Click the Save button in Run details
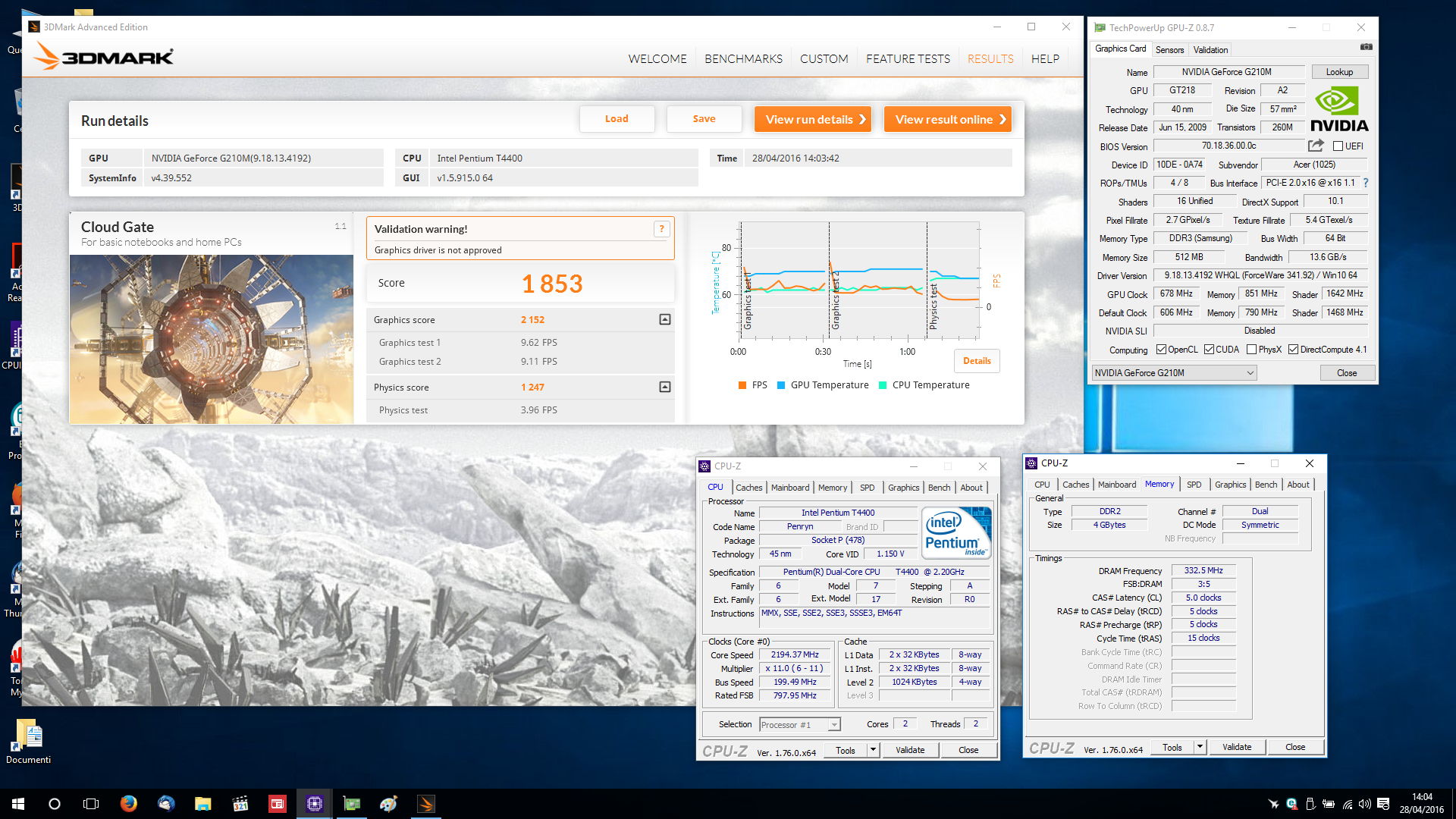 tap(704, 119)
